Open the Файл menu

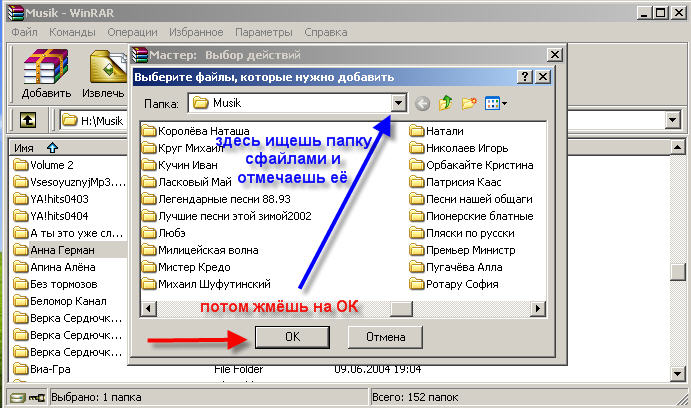click(x=24, y=32)
